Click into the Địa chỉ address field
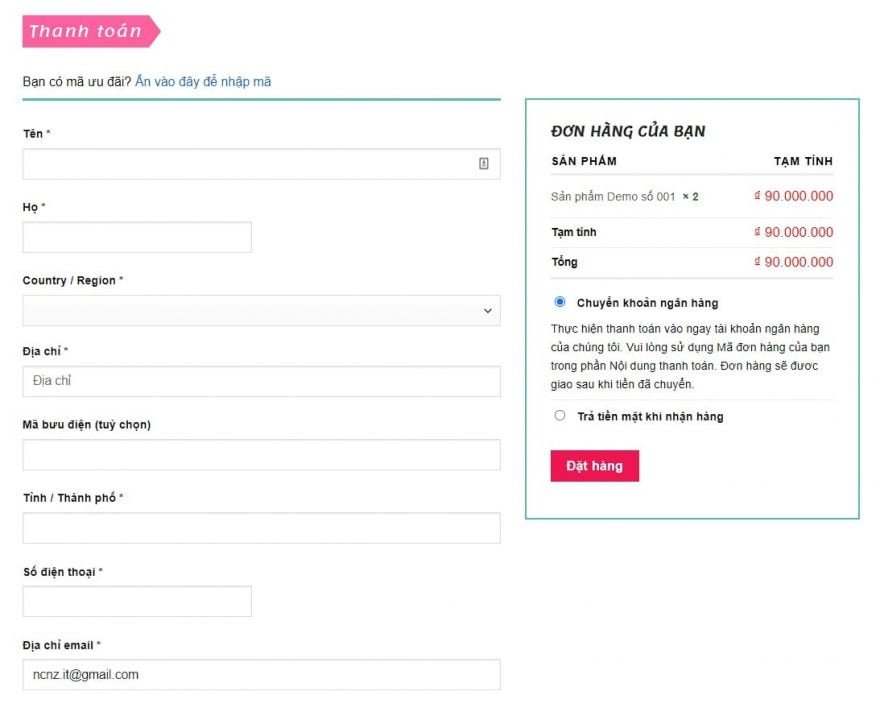This screenshot has width=880, height=708. (x=262, y=381)
